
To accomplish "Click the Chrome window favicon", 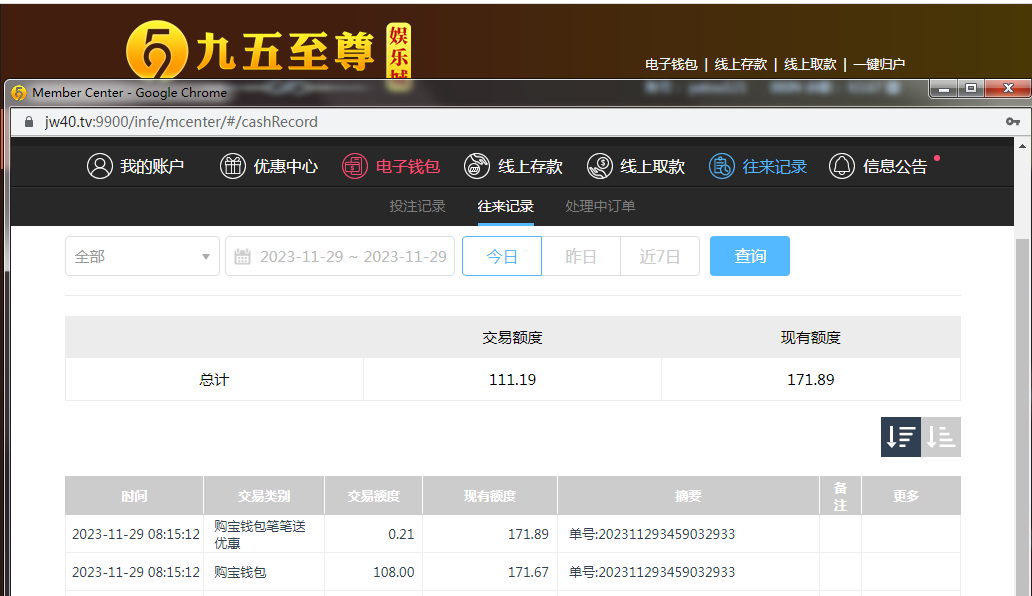I will pos(19,93).
